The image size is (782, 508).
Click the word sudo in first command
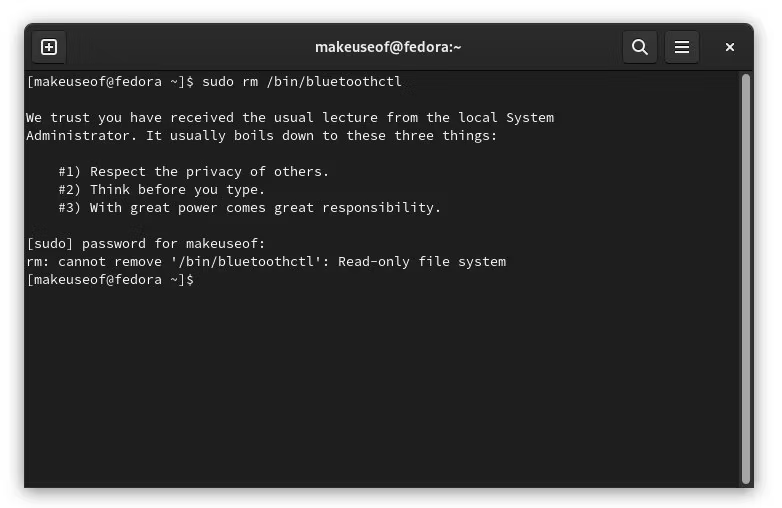(218, 82)
